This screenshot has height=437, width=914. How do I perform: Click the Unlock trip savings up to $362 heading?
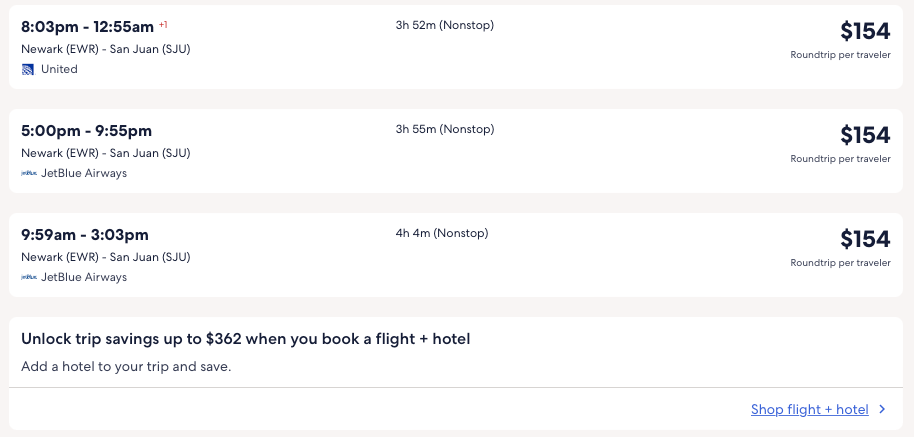(245, 339)
